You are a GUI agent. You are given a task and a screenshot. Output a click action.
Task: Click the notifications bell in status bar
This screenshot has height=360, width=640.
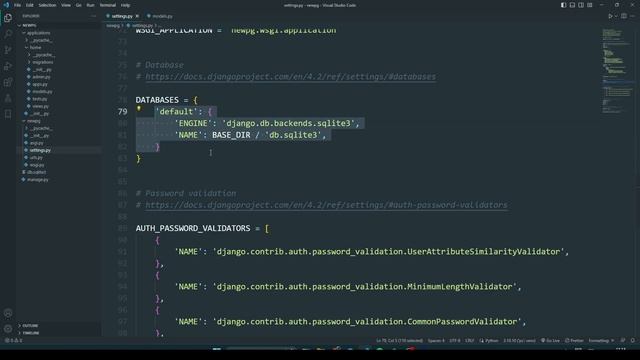click(633, 340)
